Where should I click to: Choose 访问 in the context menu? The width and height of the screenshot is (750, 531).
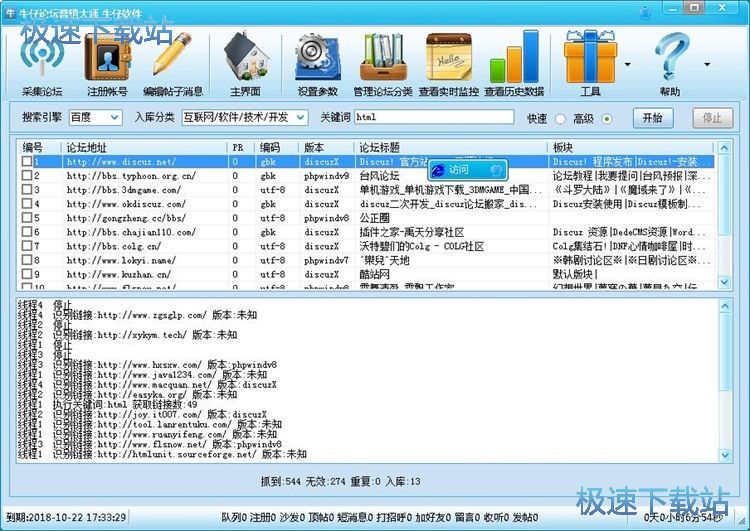pyautogui.click(x=467, y=170)
